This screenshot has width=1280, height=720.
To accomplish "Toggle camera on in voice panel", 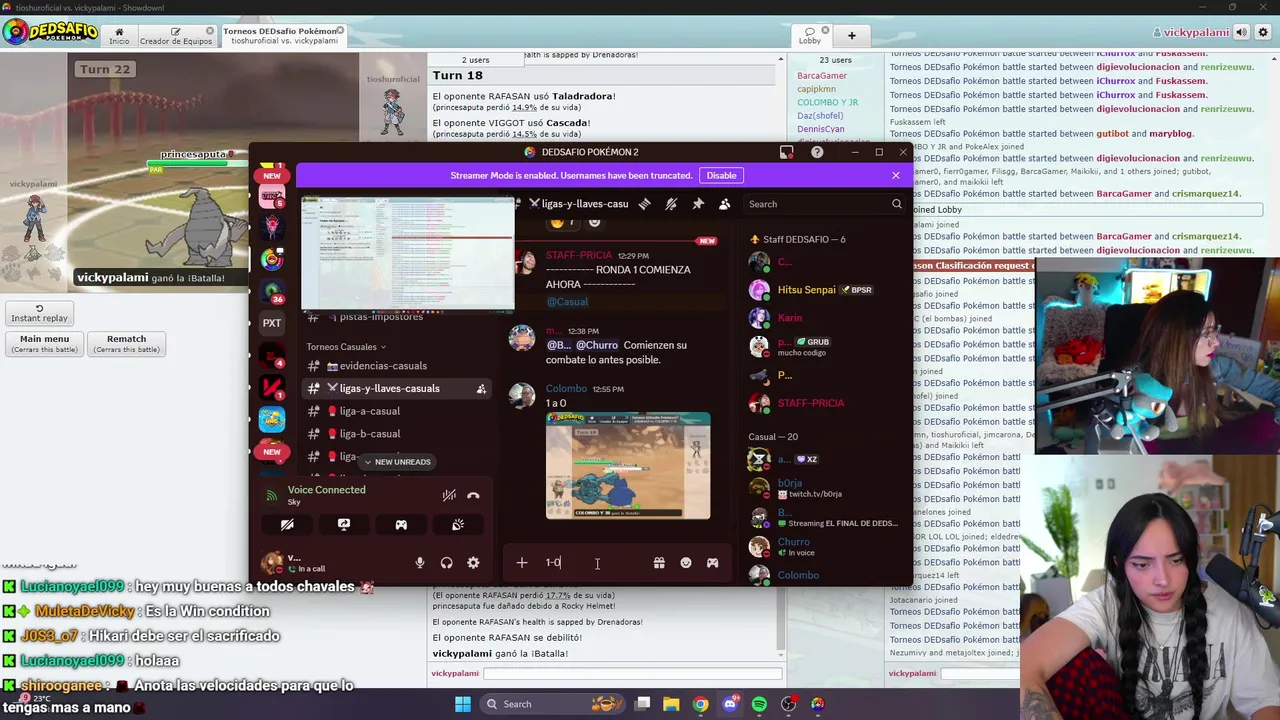I will click(287, 524).
